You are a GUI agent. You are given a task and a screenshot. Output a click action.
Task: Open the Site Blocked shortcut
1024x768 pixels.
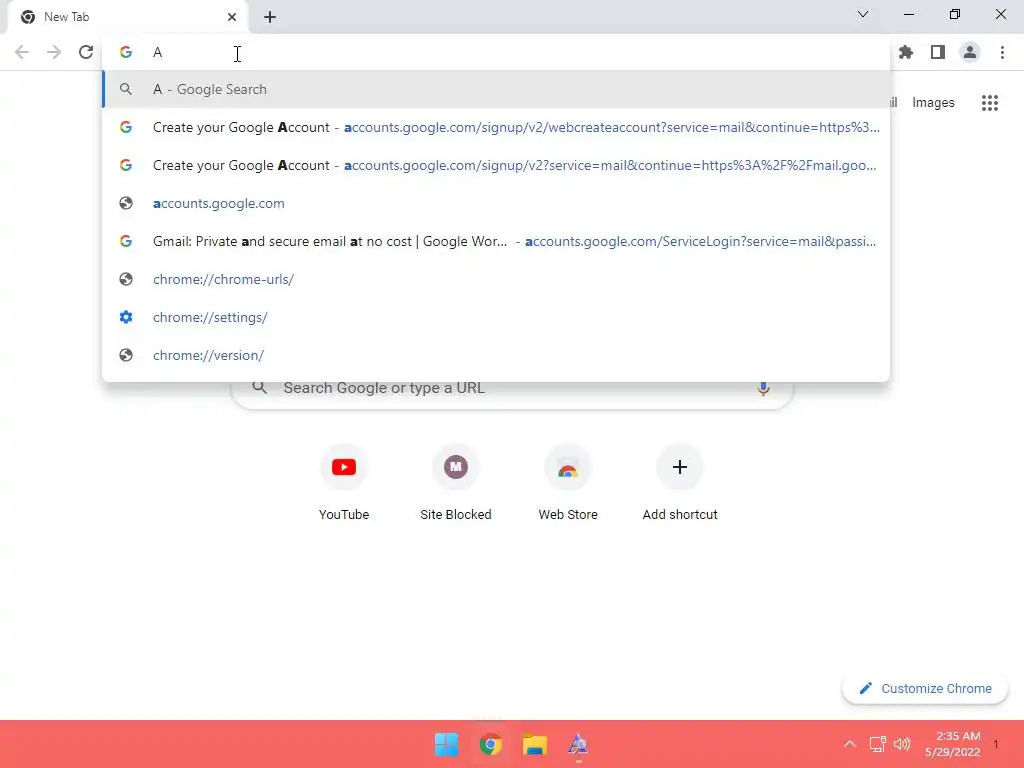(456, 483)
